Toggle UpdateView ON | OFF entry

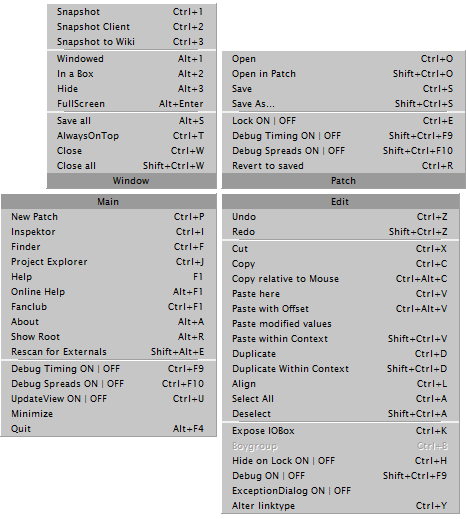[109, 399]
